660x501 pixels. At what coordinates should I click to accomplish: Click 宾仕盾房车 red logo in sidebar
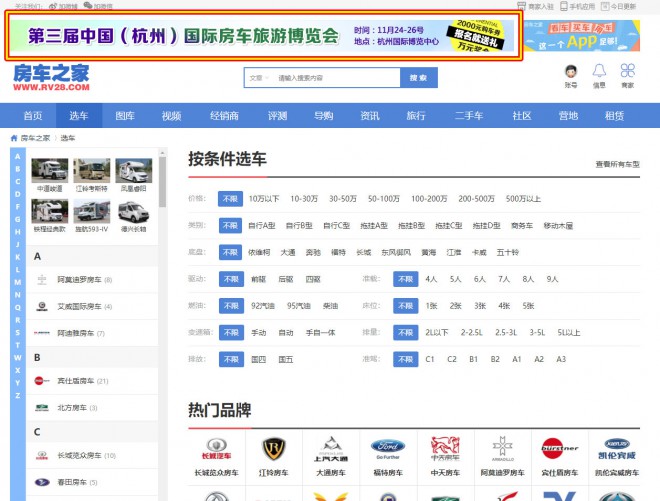(42, 381)
